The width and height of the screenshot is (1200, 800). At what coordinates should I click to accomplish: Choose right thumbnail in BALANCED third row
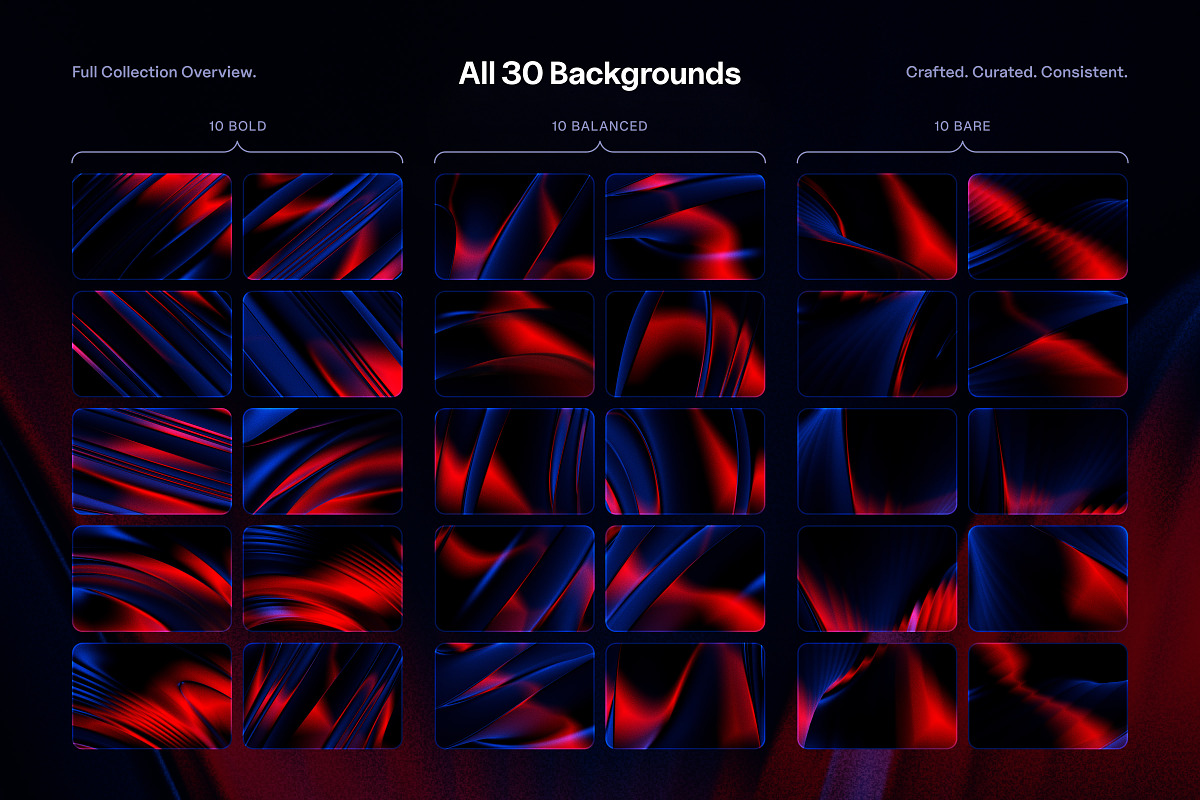[685, 461]
